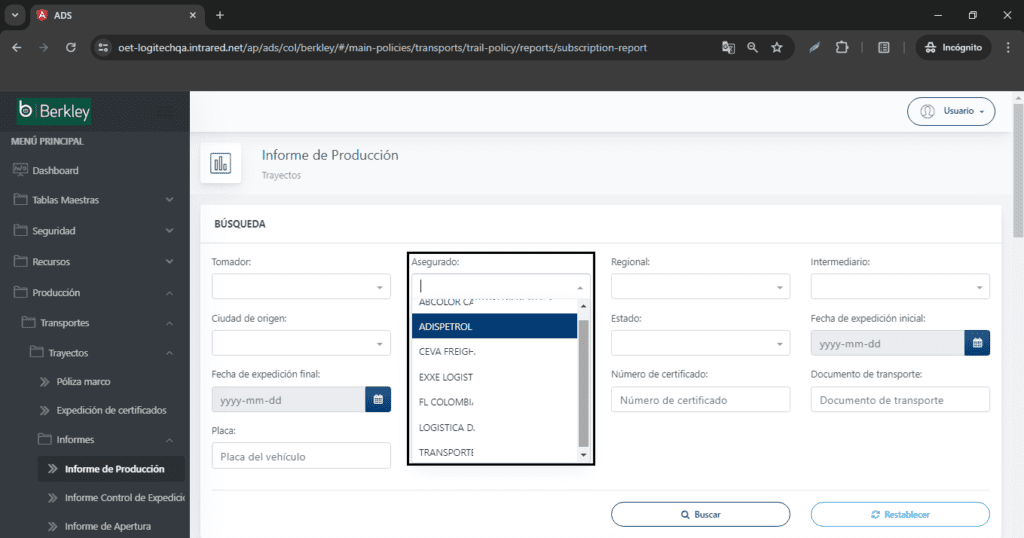Screen dimensions: 1024x538
Task: Open calendar for Fecha de expedición inicial
Action: tap(977, 343)
